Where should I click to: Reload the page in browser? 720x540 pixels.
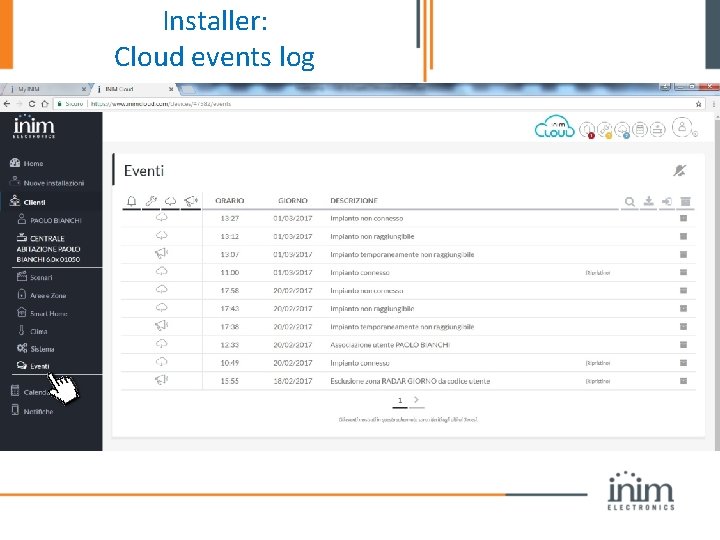[x=32, y=104]
